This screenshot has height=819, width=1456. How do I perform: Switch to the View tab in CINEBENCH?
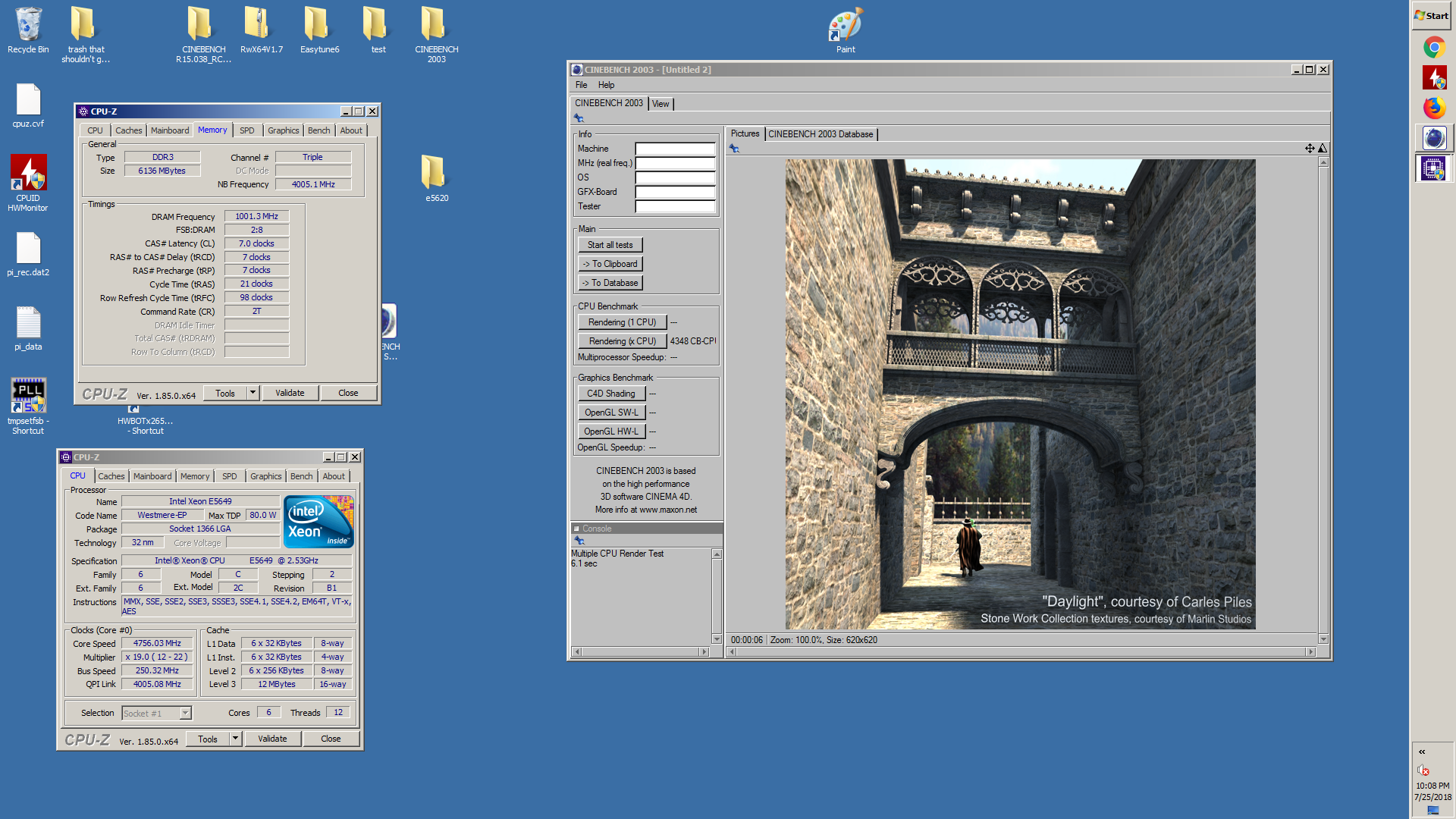(x=661, y=104)
